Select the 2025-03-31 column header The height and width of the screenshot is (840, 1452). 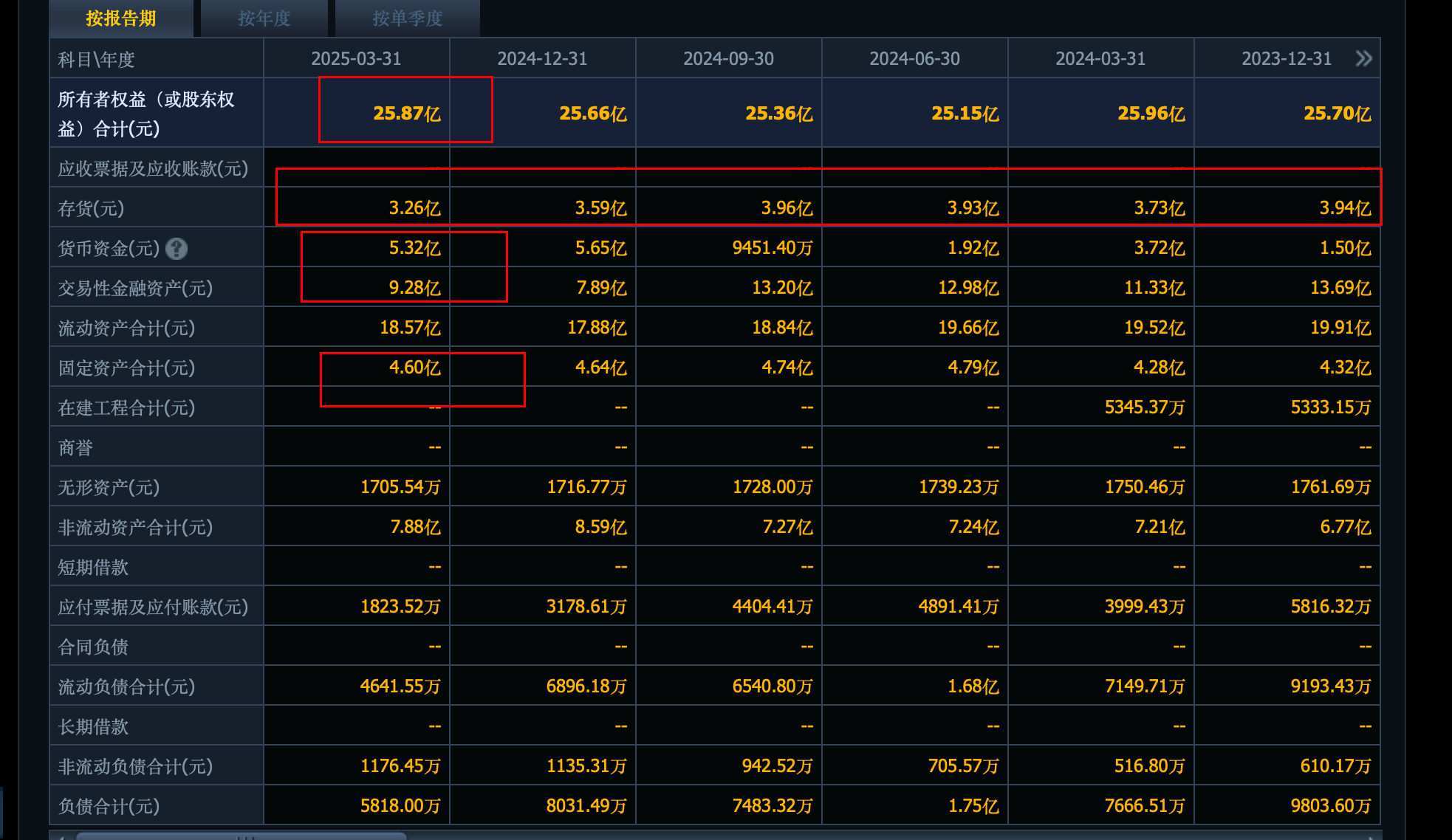(x=356, y=58)
